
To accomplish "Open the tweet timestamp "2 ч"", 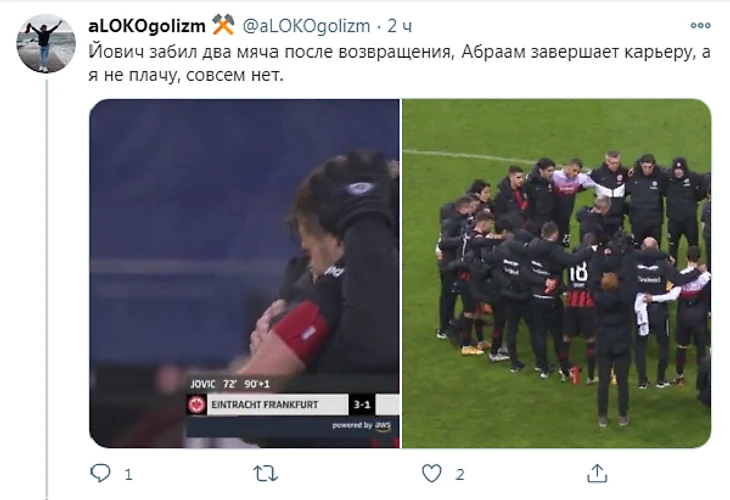I will tap(399, 26).
